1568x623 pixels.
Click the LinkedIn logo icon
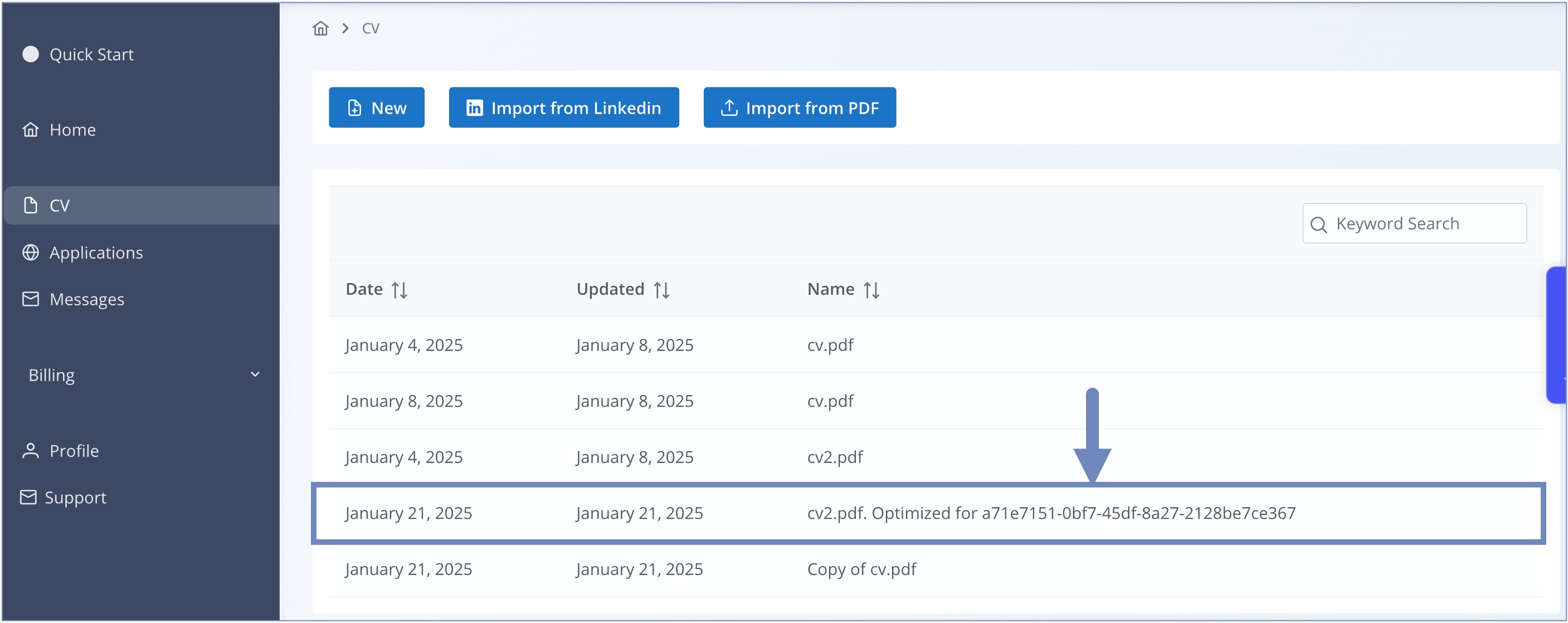[x=474, y=108]
